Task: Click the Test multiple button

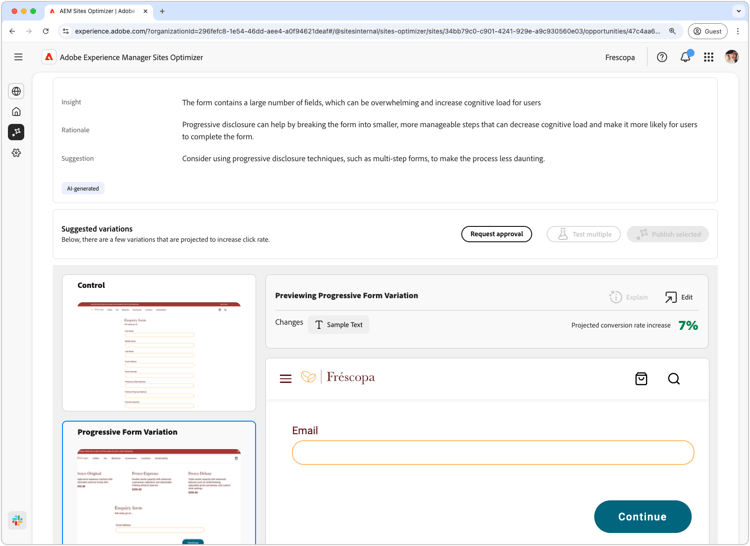Action: (584, 234)
